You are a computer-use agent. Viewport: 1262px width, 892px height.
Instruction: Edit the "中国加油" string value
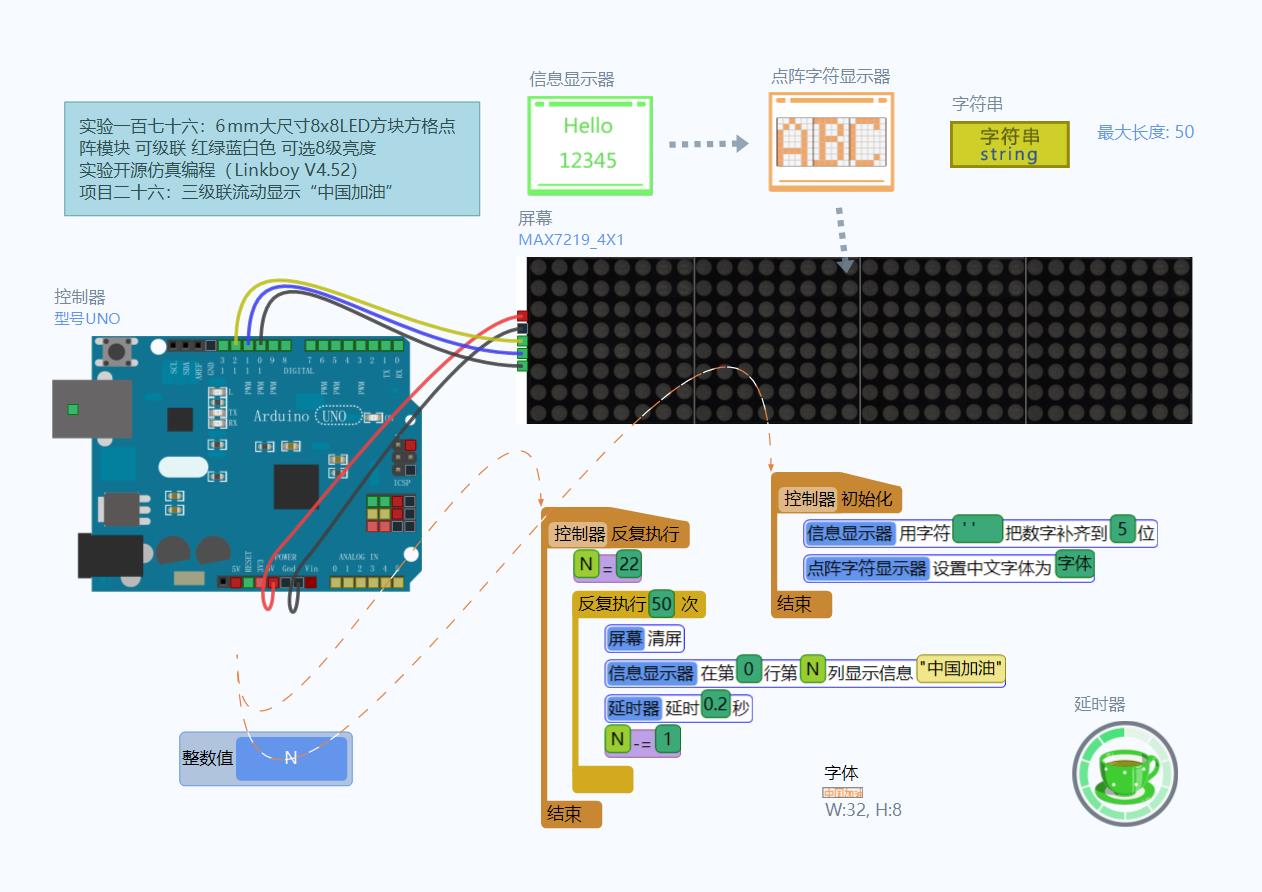coord(961,669)
